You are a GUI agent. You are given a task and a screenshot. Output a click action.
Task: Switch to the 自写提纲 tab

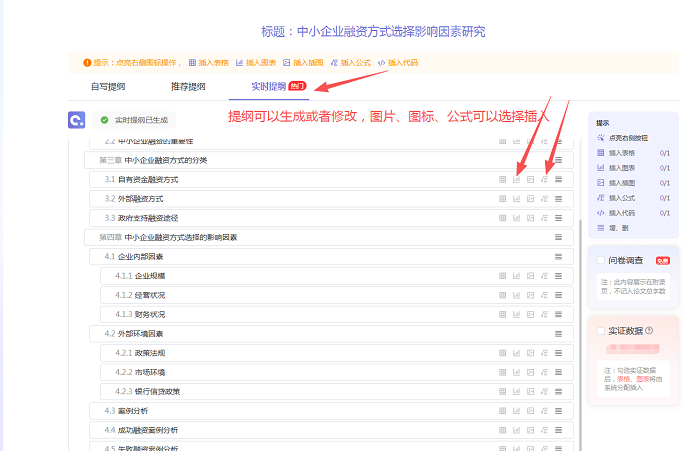click(x=108, y=86)
